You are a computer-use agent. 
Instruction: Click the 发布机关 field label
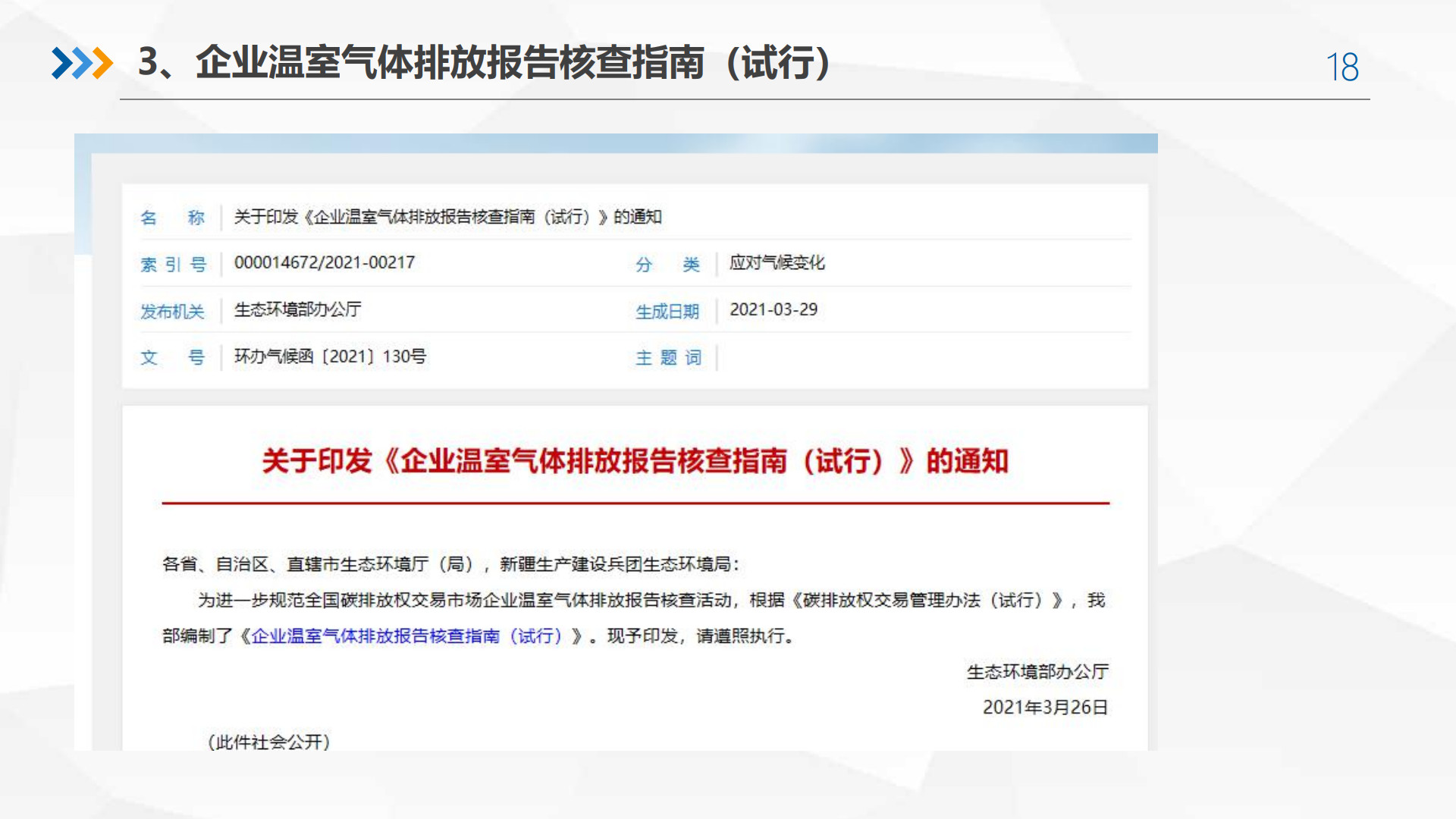[173, 311]
